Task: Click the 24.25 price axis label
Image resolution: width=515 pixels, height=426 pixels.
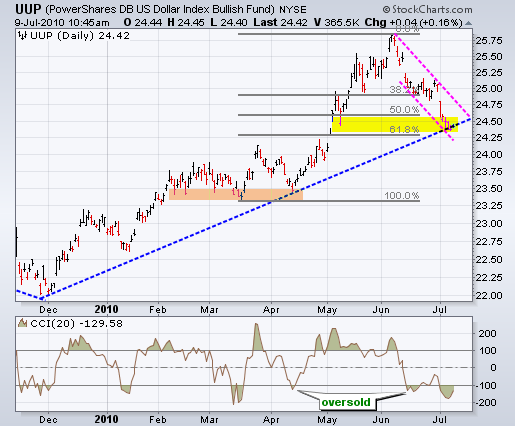Action: 489,138
